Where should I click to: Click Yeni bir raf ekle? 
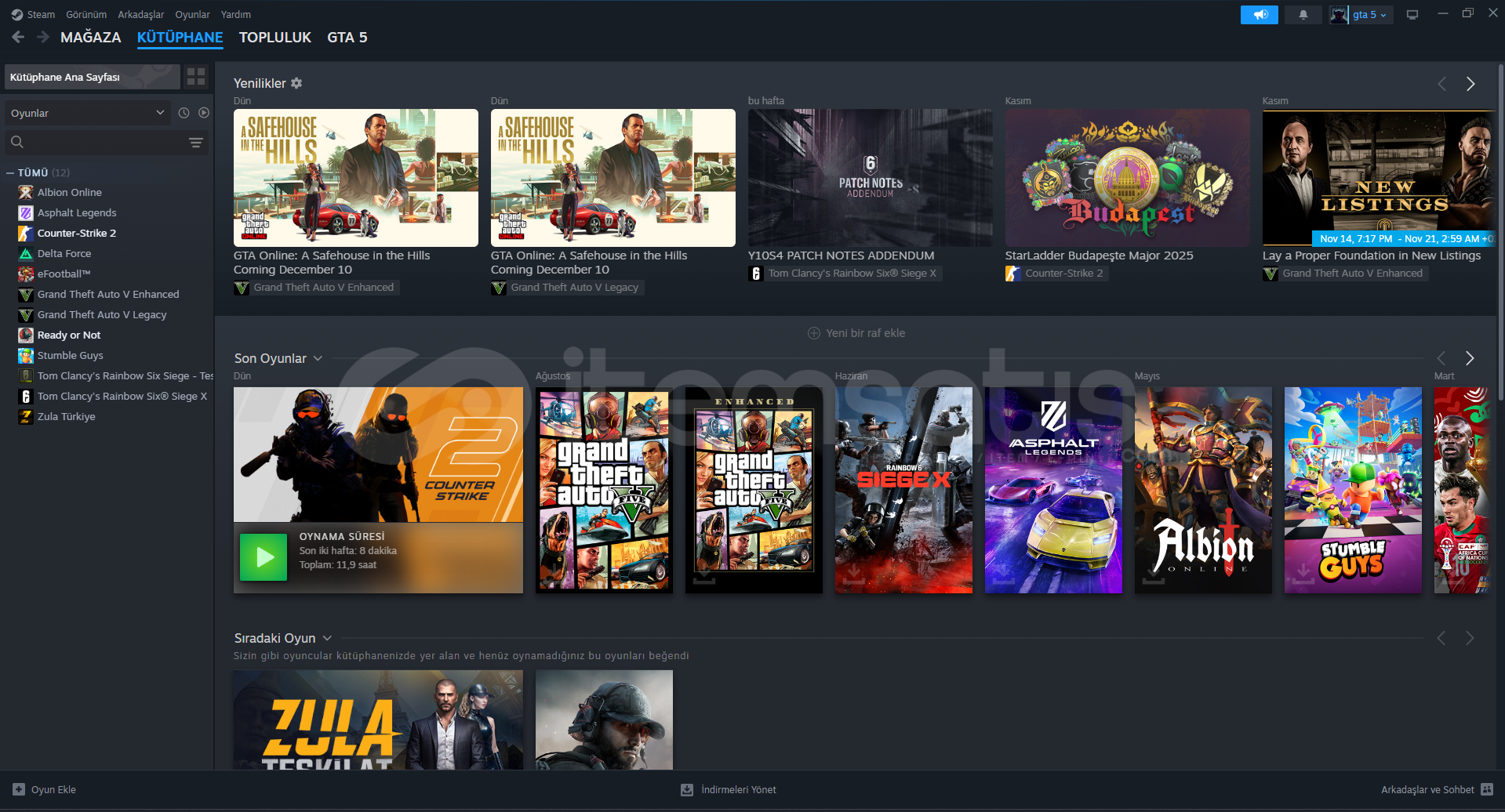(x=856, y=333)
